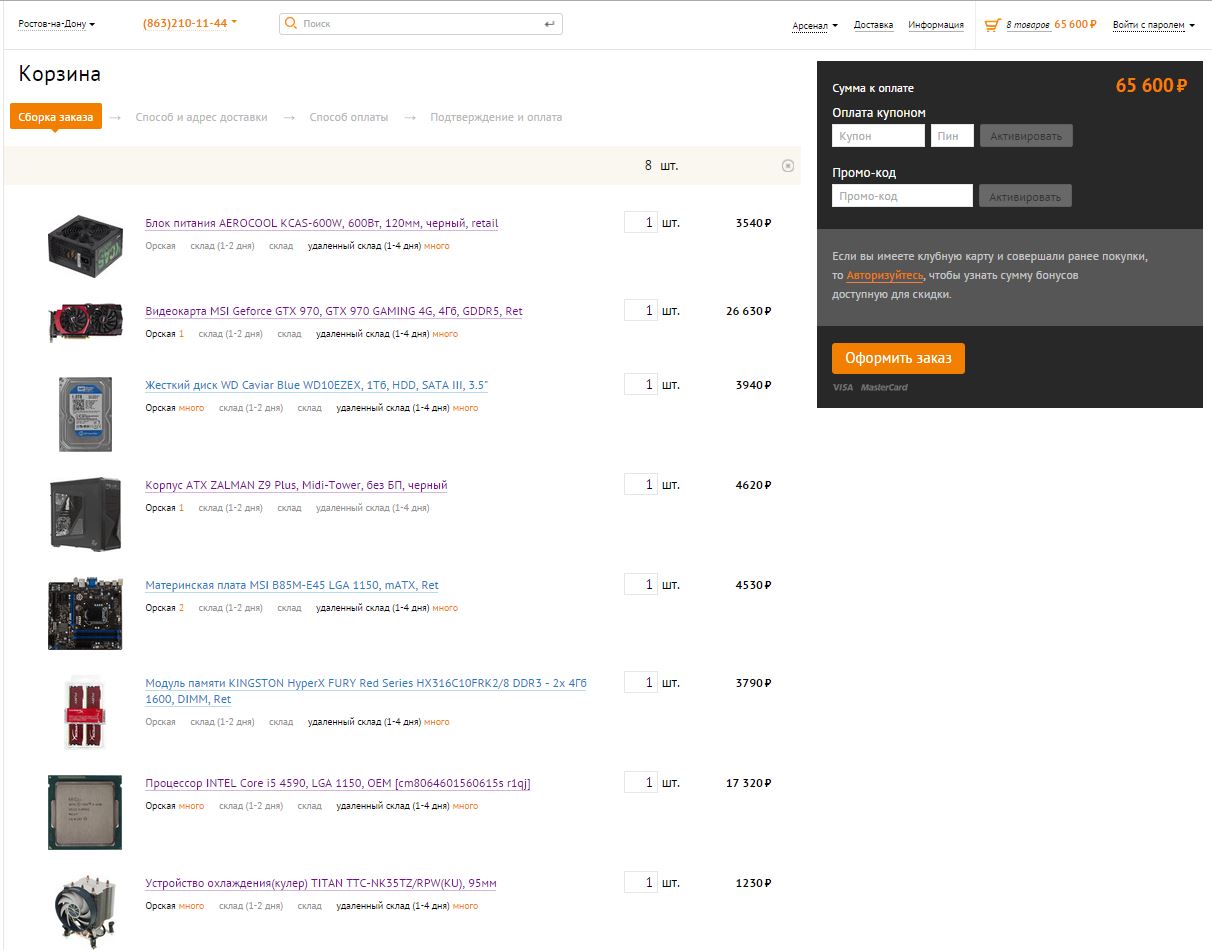Click the Купон input field

point(878,136)
